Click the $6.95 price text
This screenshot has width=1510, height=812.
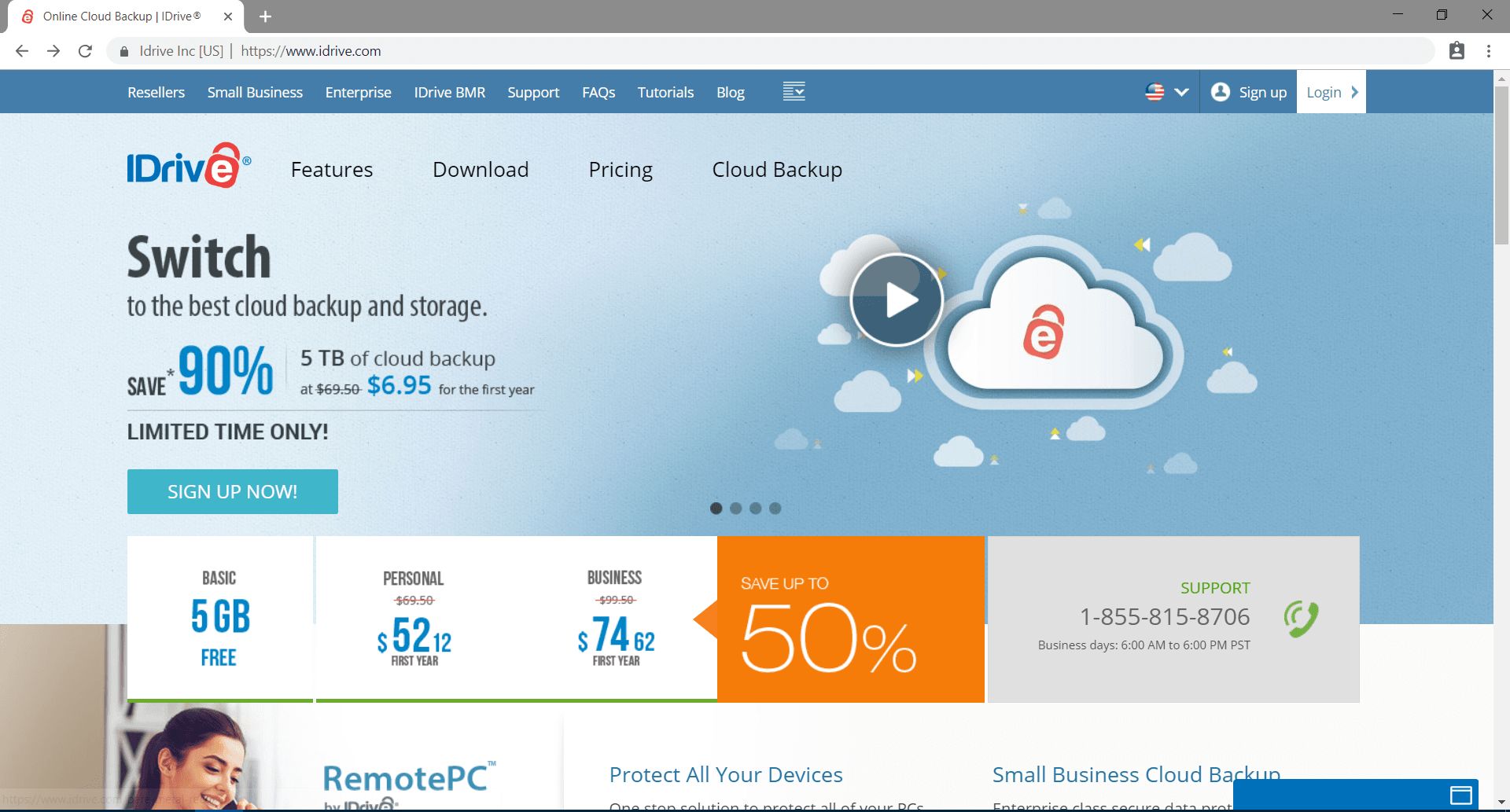point(400,385)
